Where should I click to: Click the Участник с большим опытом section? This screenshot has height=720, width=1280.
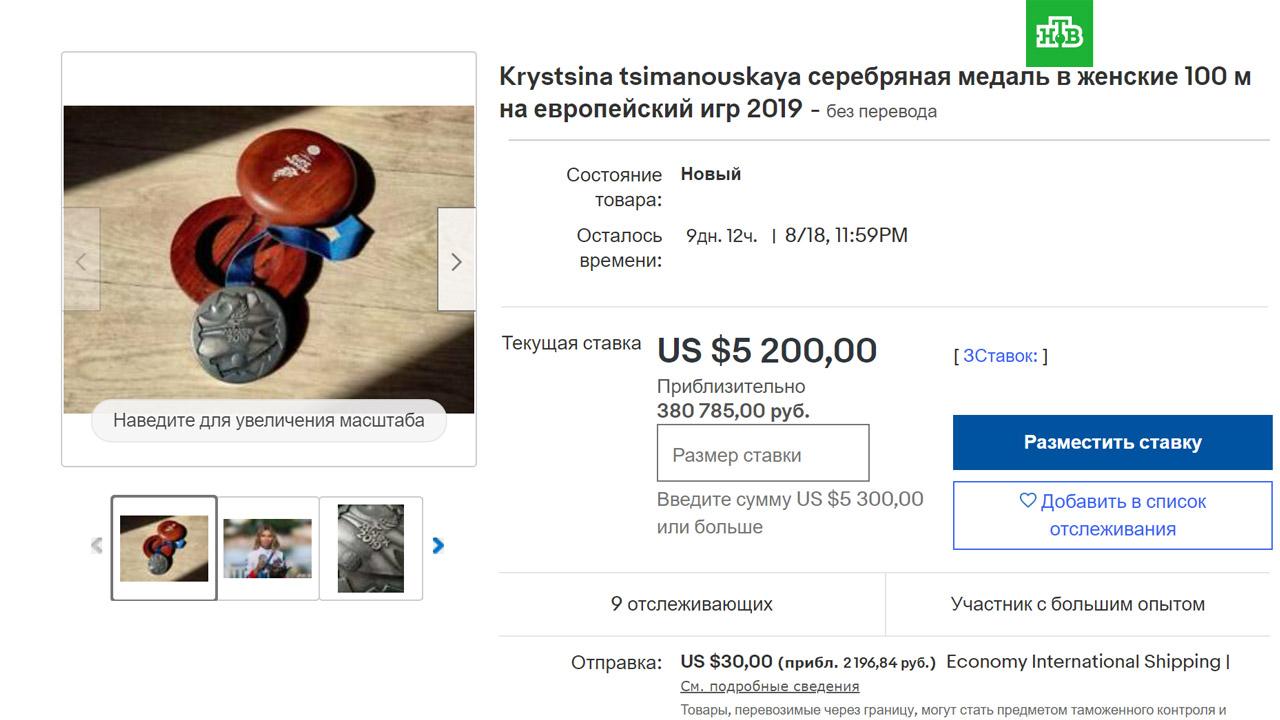pyautogui.click(x=1077, y=604)
